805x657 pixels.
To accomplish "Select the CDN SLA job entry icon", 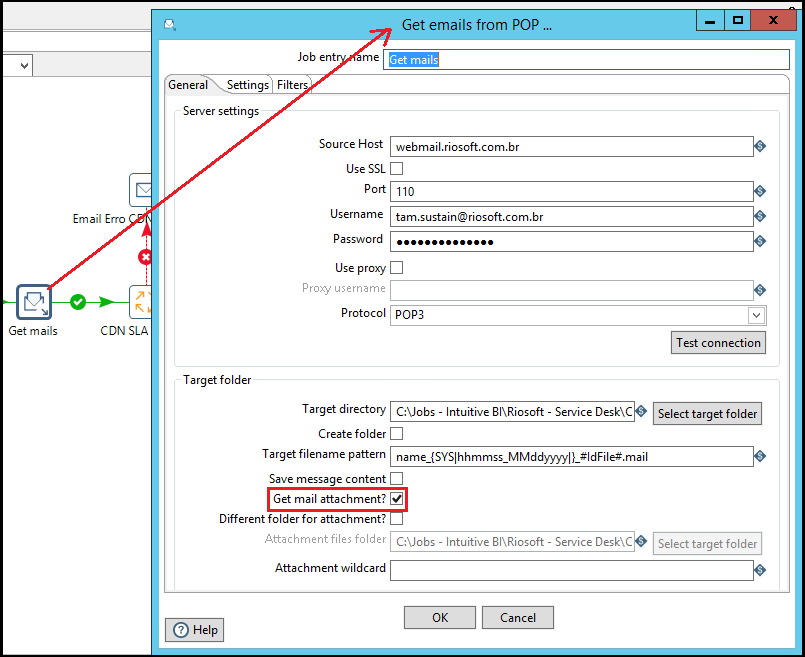I will click(141, 301).
